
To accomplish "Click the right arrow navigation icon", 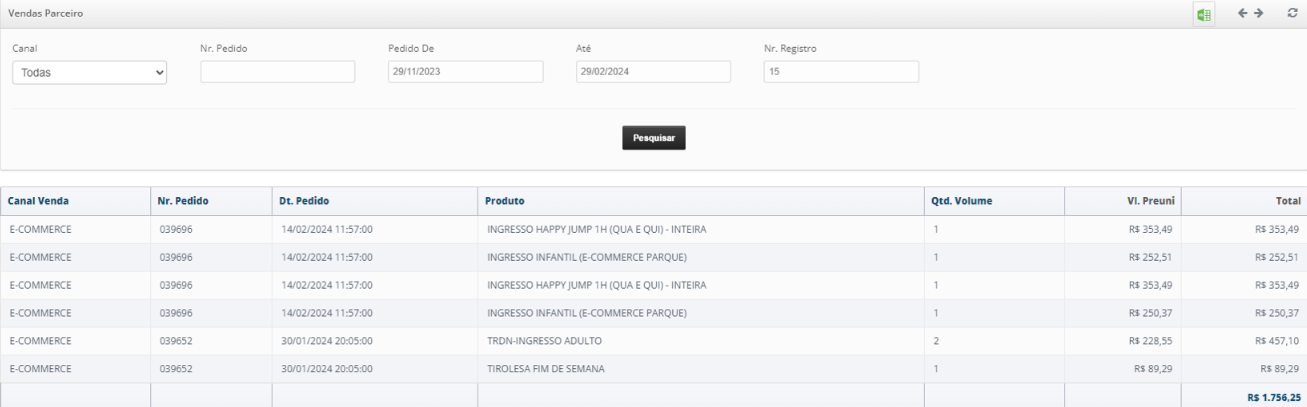I will [1258, 13].
